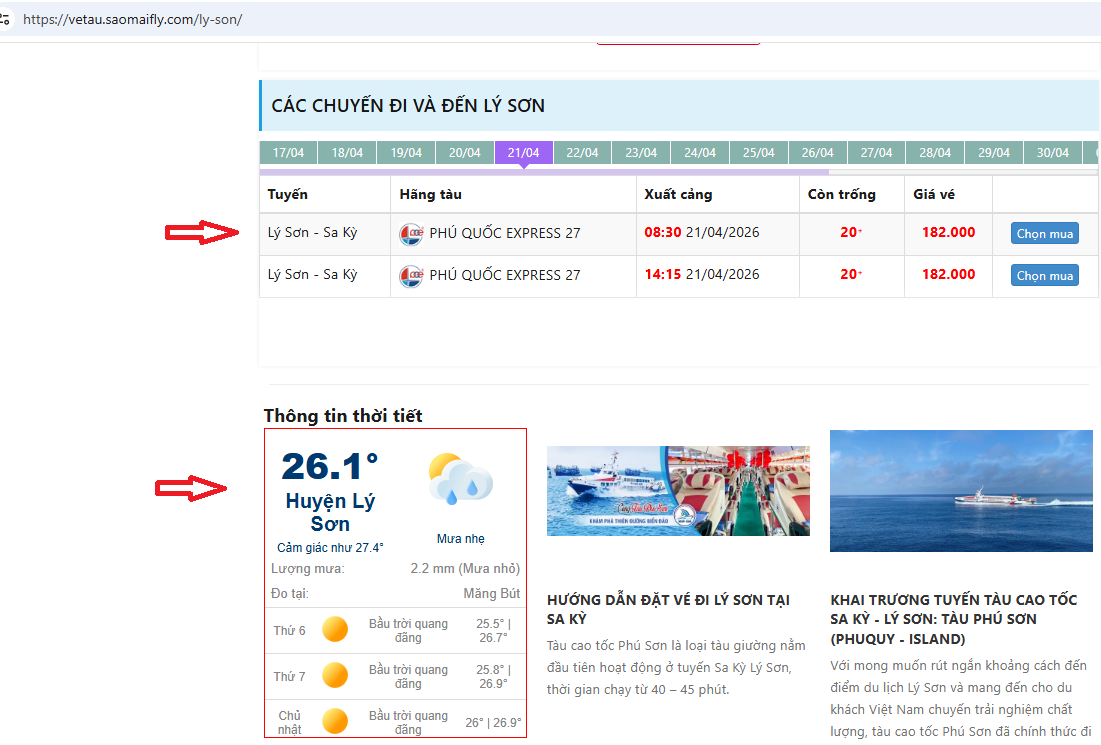Click Chọn mua for the 14:15 trip
This screenshot has height=745, width=1101.
(x=1045, y=276)
